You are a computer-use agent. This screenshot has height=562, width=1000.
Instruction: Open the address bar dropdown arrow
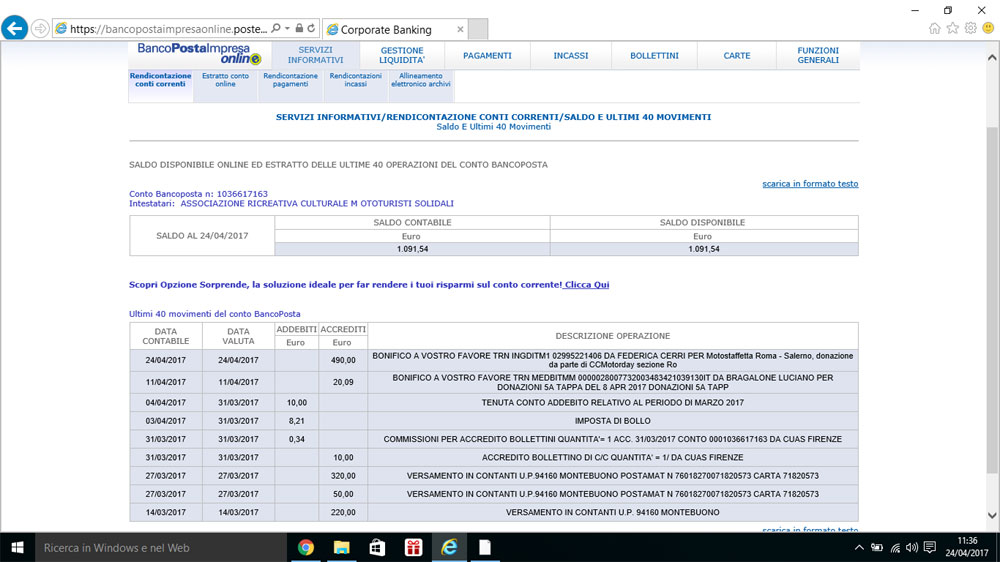(x=287, y=29)
